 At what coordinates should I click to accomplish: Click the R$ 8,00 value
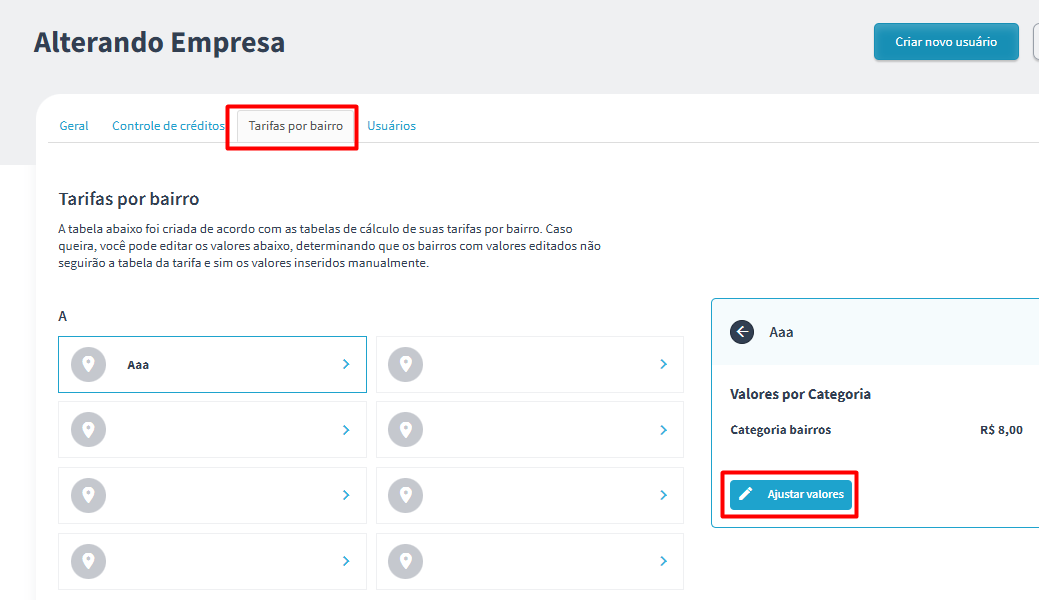coord(1001,430)
